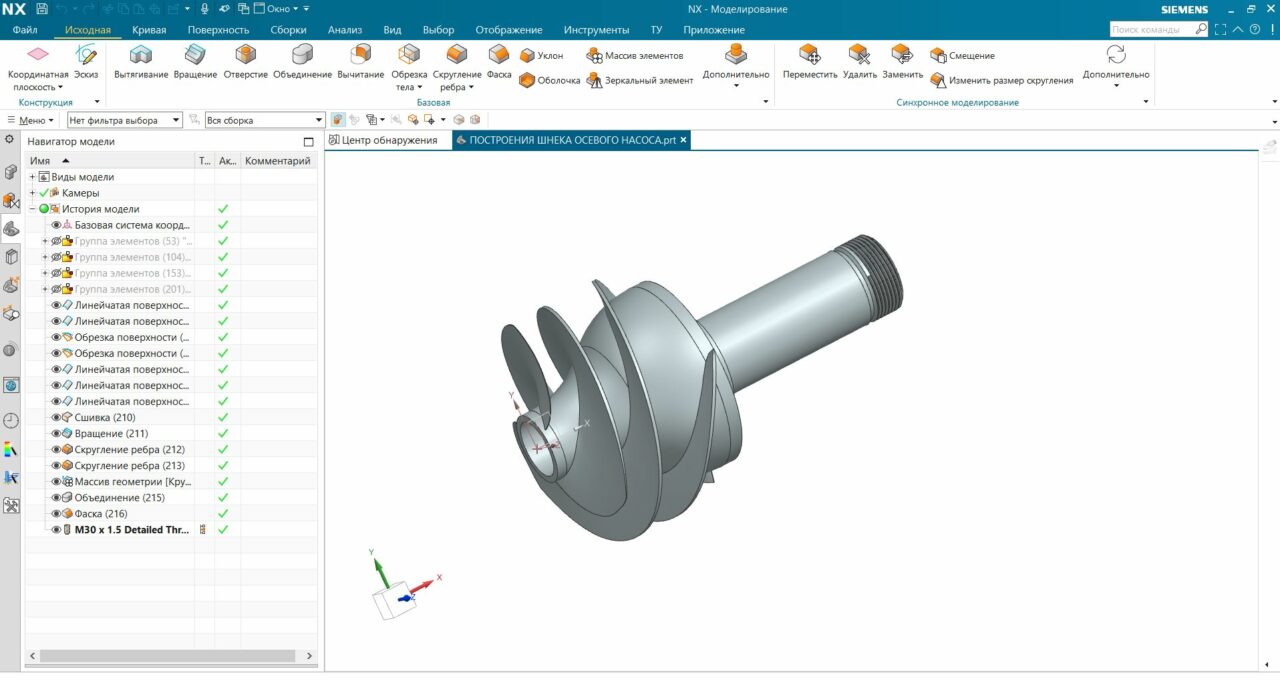Viewport: 1280px width, 681px height.
Task: Click the Меню button
Action: [31, 120]
